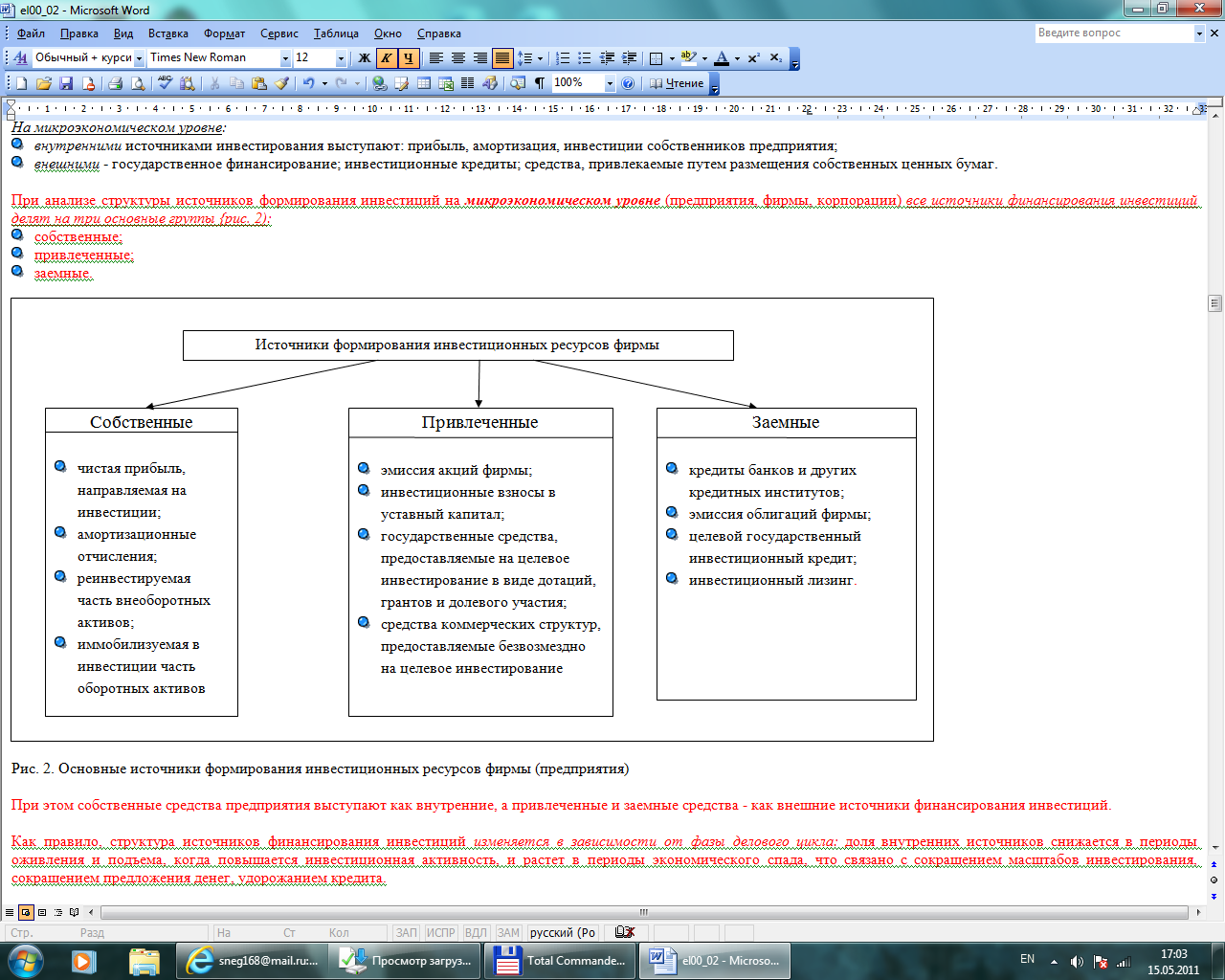Open style dropdown 'Обычный + курси'

tap(139, 58)
